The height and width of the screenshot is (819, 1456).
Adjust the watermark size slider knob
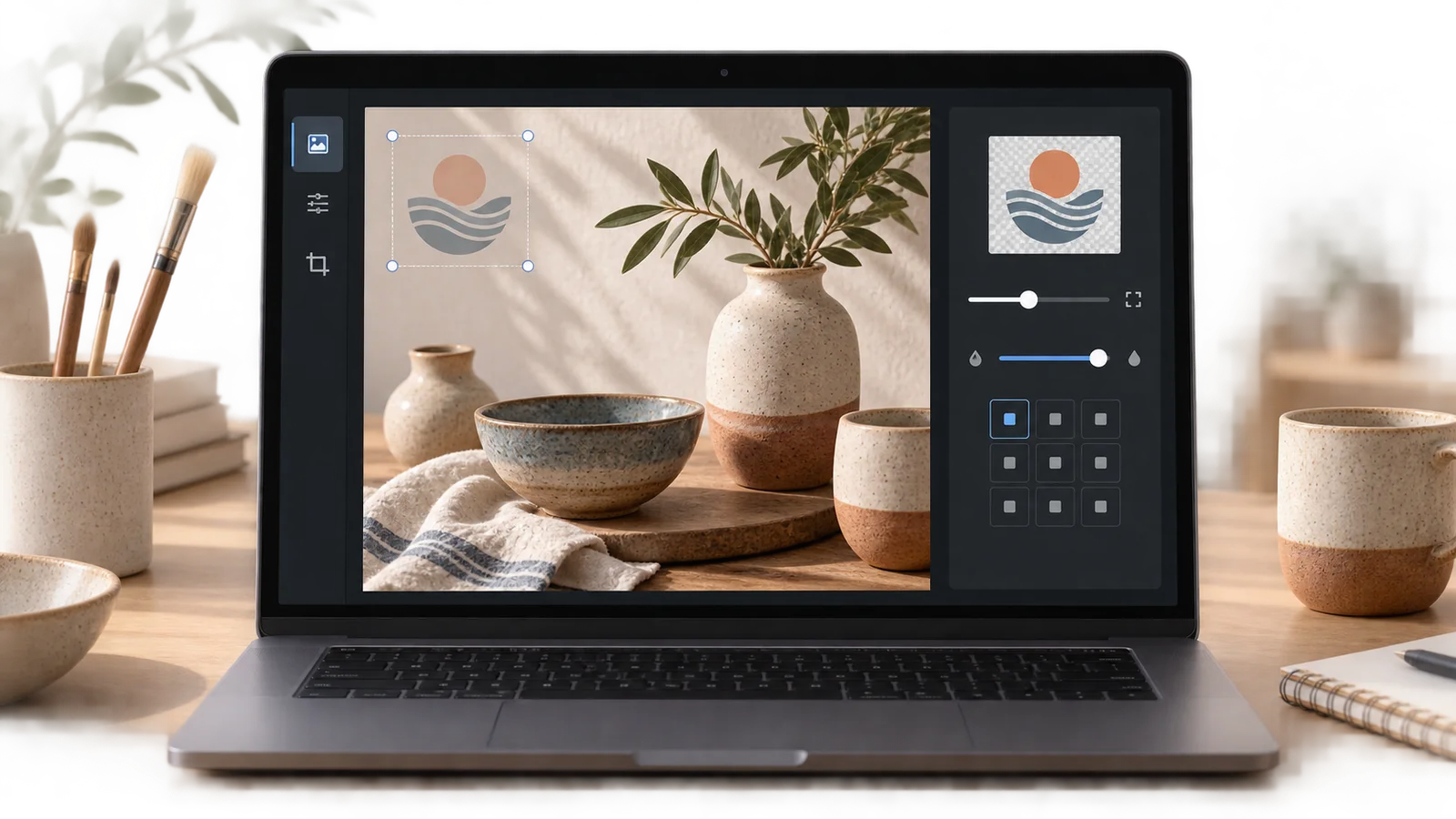[x=1028, y=299]
